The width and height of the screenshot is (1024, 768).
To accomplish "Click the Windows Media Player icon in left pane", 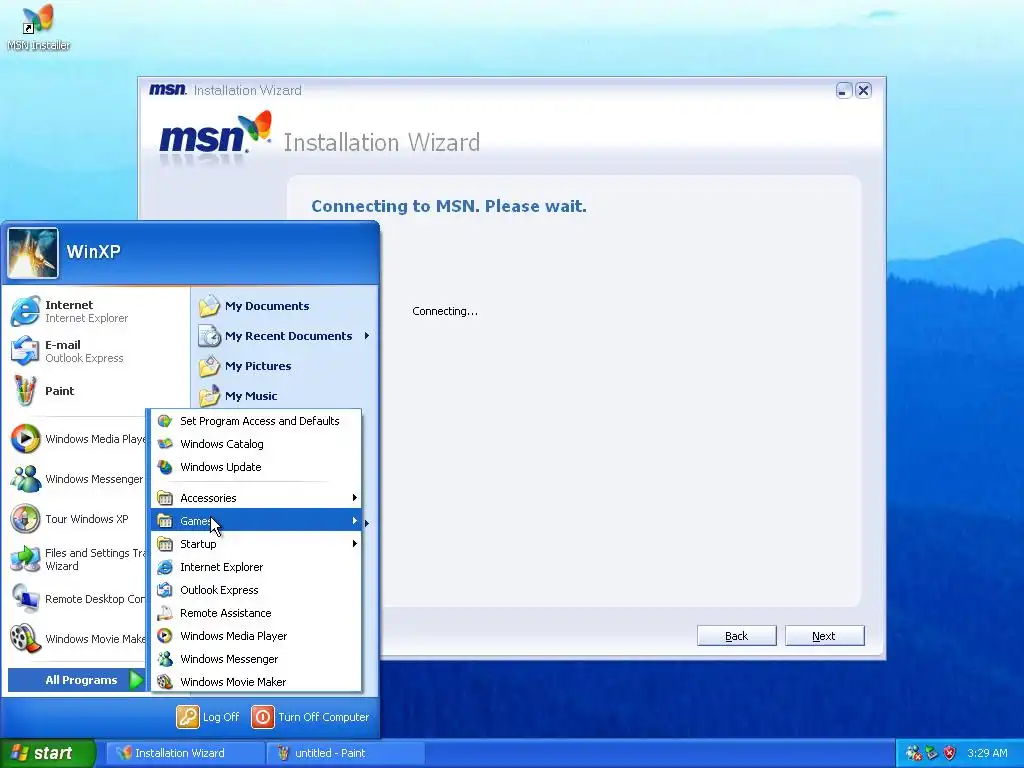I will pos(25,439).
